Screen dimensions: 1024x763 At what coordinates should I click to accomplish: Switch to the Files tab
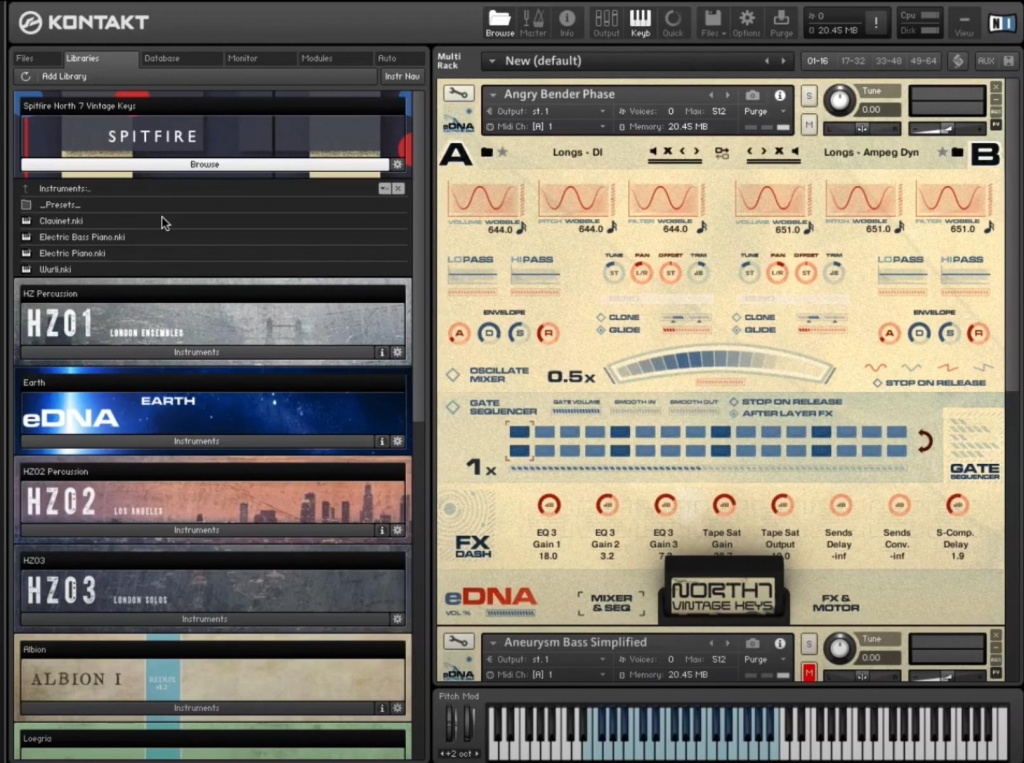pos(25,58)
